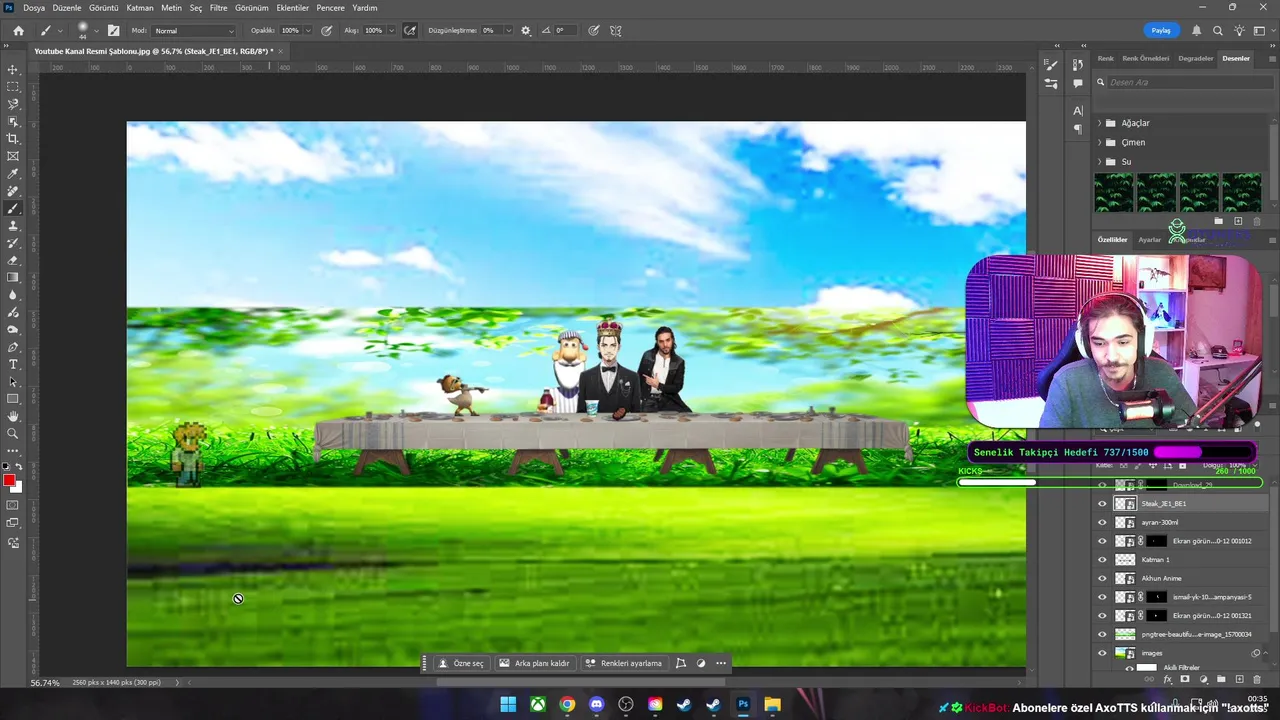Open the Katman menu
Screen dimensions: 1280x720
click(x=140, y=8)
